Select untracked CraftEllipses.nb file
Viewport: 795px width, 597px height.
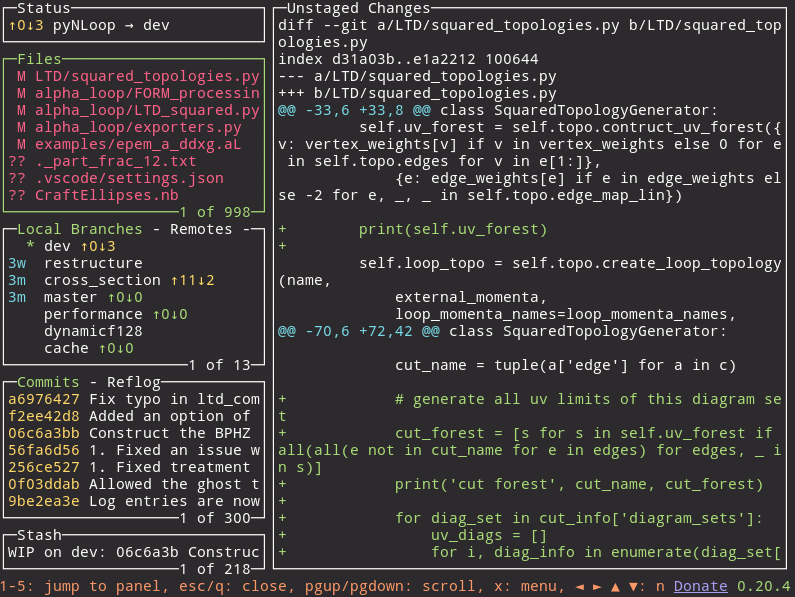tap(134, 195)
